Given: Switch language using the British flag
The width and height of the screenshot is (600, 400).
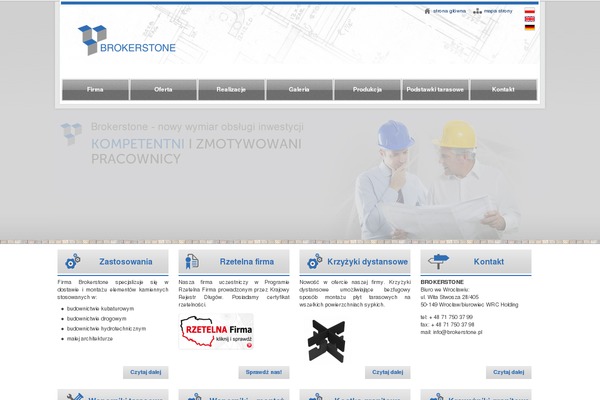Looking at the screenshot, I should click(x=529, y=19).
